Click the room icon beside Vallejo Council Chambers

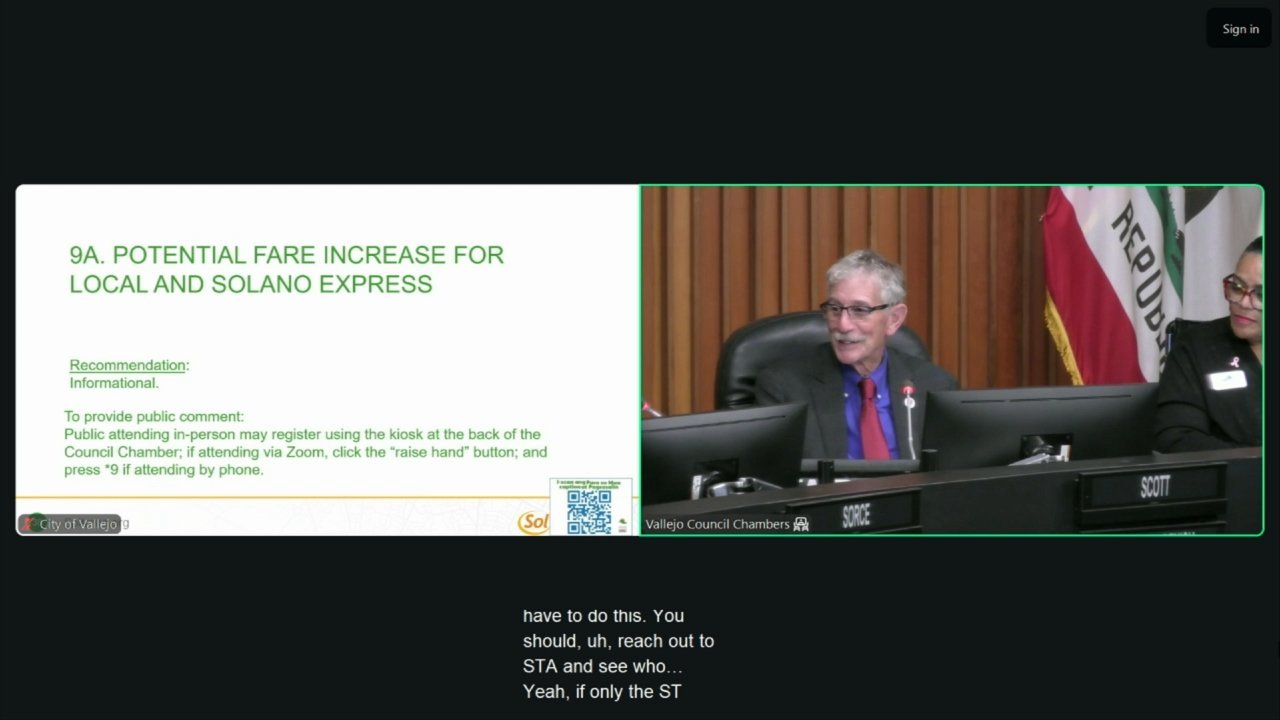[x=801, y=524]
